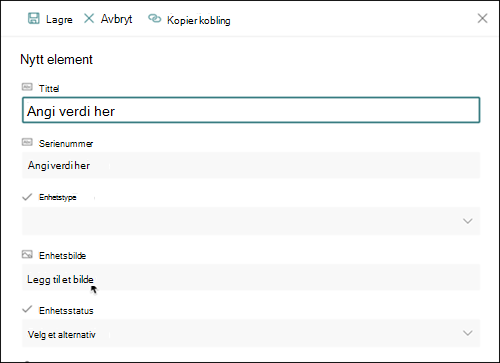Open the Enhetstype dropdown

pos(251,221)
